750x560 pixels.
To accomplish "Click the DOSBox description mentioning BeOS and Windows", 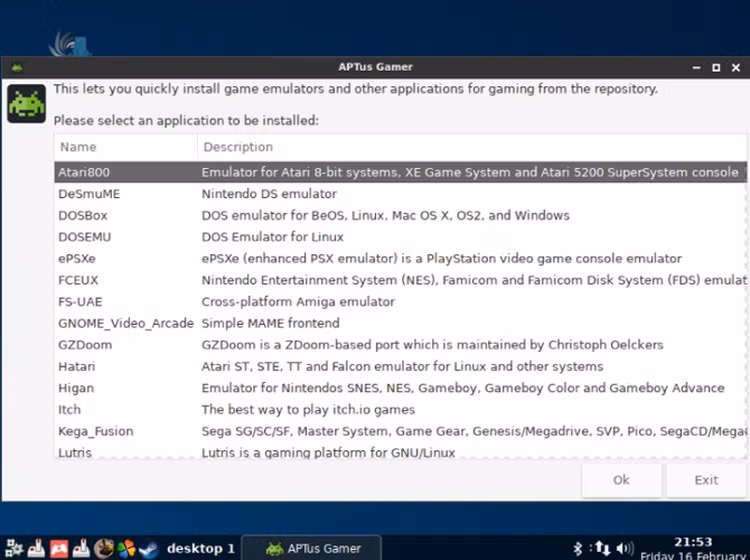I will click(x=386, y=215).
